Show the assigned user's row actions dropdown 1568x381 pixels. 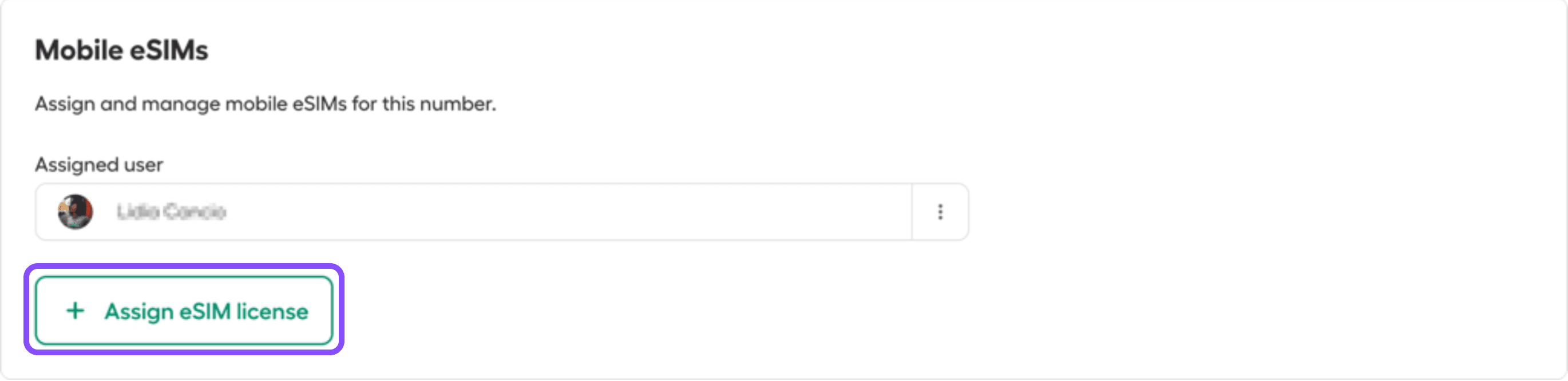(x=940, y=212)
